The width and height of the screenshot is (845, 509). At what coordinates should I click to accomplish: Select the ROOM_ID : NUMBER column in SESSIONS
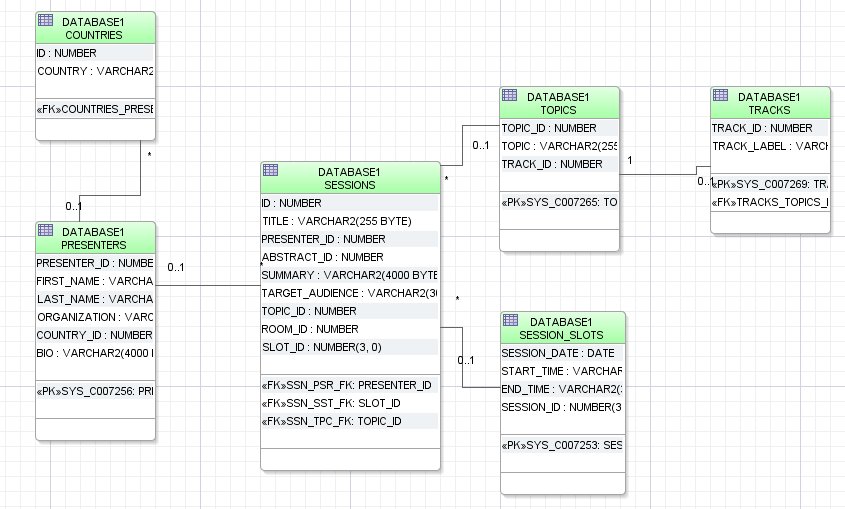tap(310, 329)
